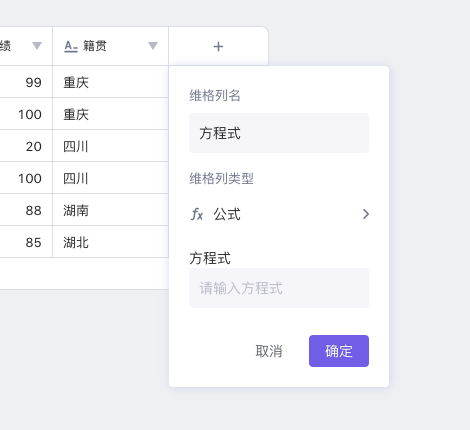470x430 pixels.
Task: Select the cell with score 99
Action: pos(26,82)
